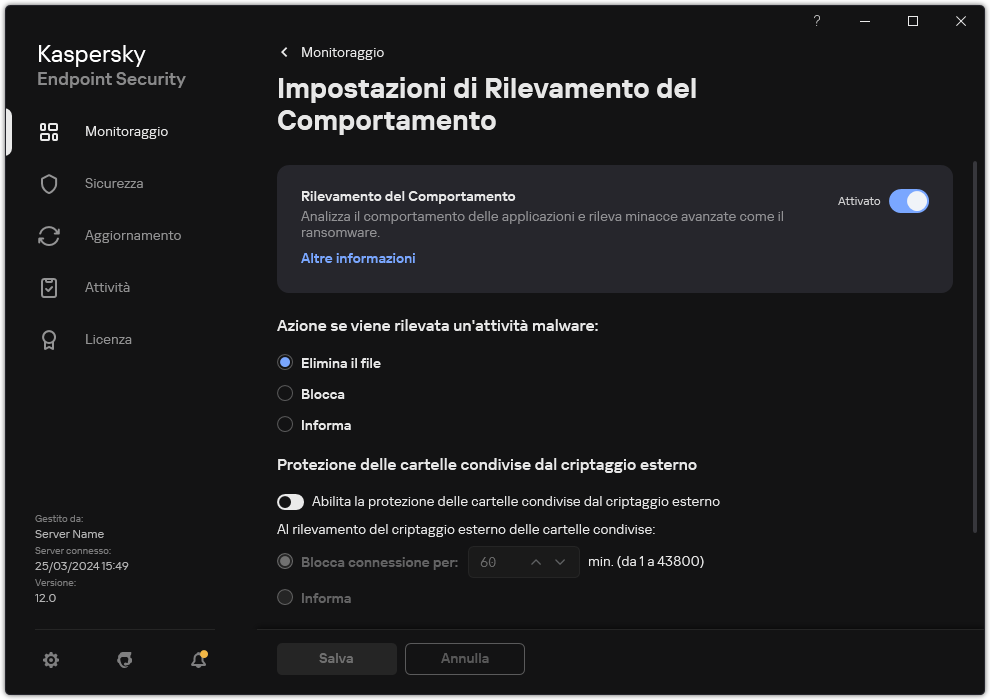
Task: Open the settings gear at the bottom
Action: click(x=50, y=660)
